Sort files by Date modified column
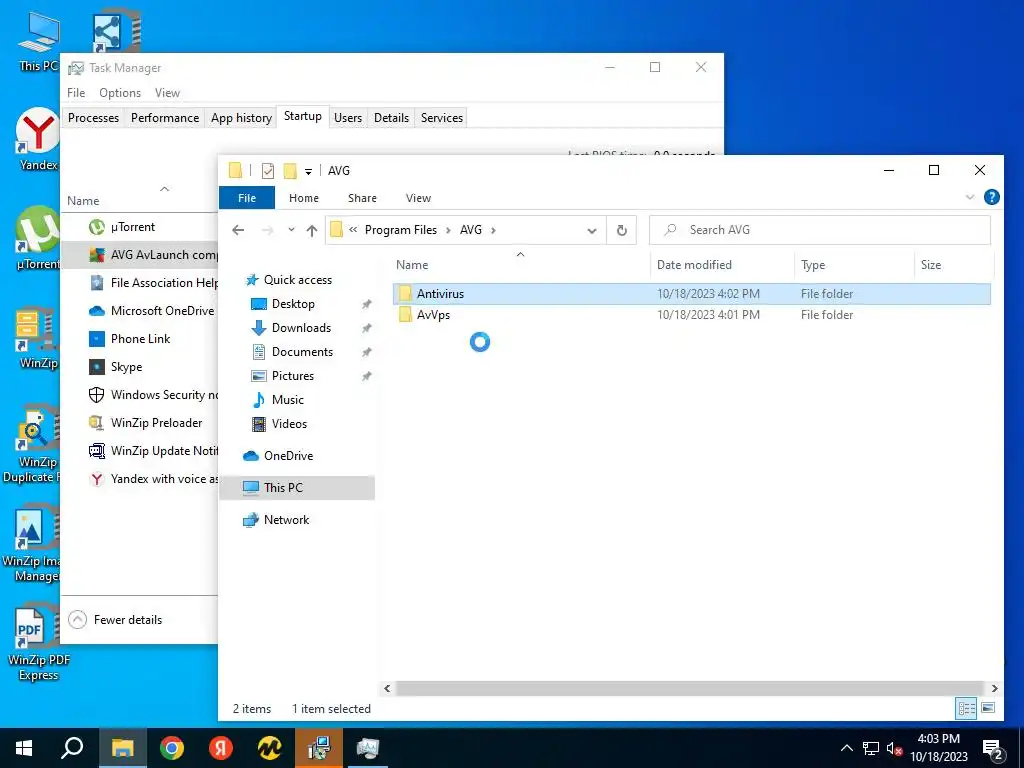1024x768 pixels. click(x=722, y=264)
